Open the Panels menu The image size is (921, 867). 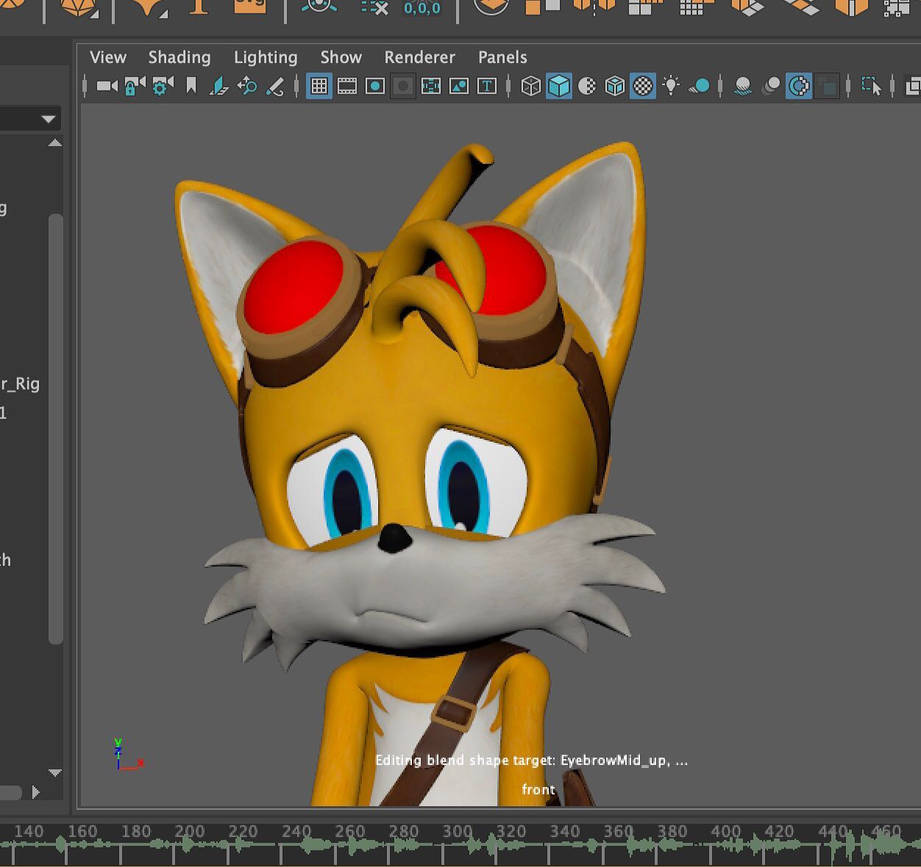point(502,57)
